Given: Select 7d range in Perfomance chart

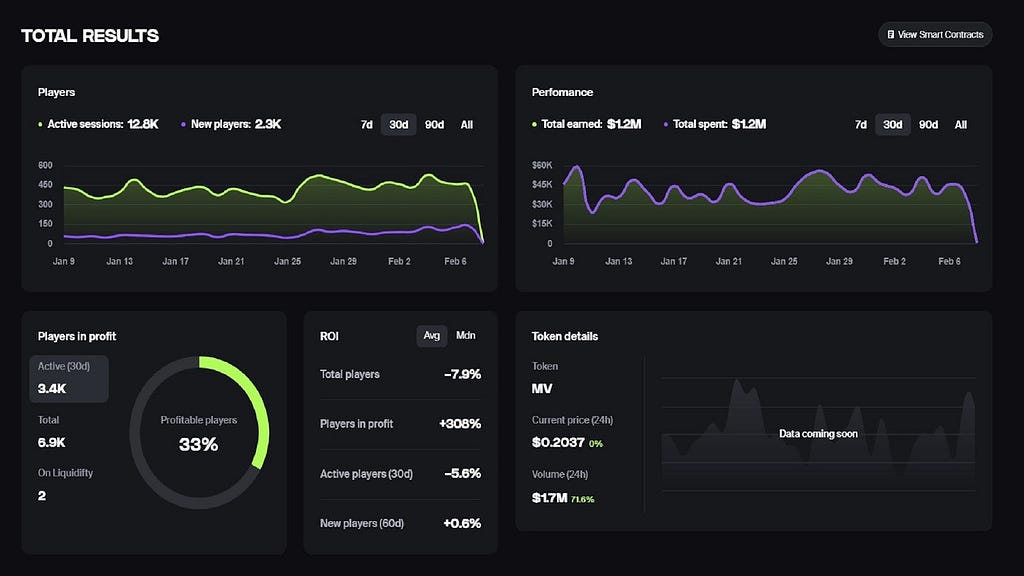Looking at the screenshot, I should click(x=861, y=124).
